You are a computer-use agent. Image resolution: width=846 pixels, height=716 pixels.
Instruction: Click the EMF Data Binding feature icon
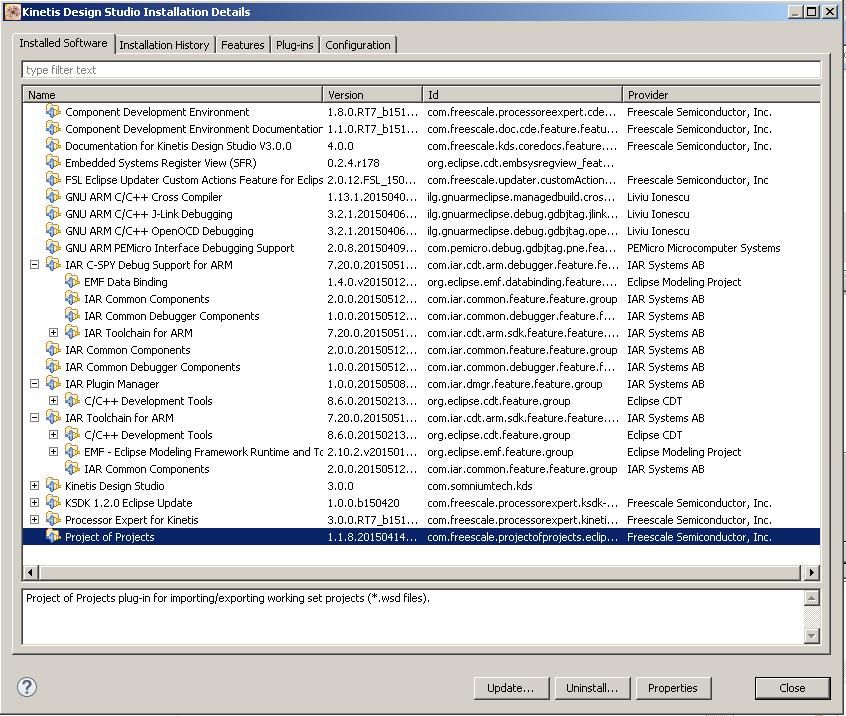(72, 282)
